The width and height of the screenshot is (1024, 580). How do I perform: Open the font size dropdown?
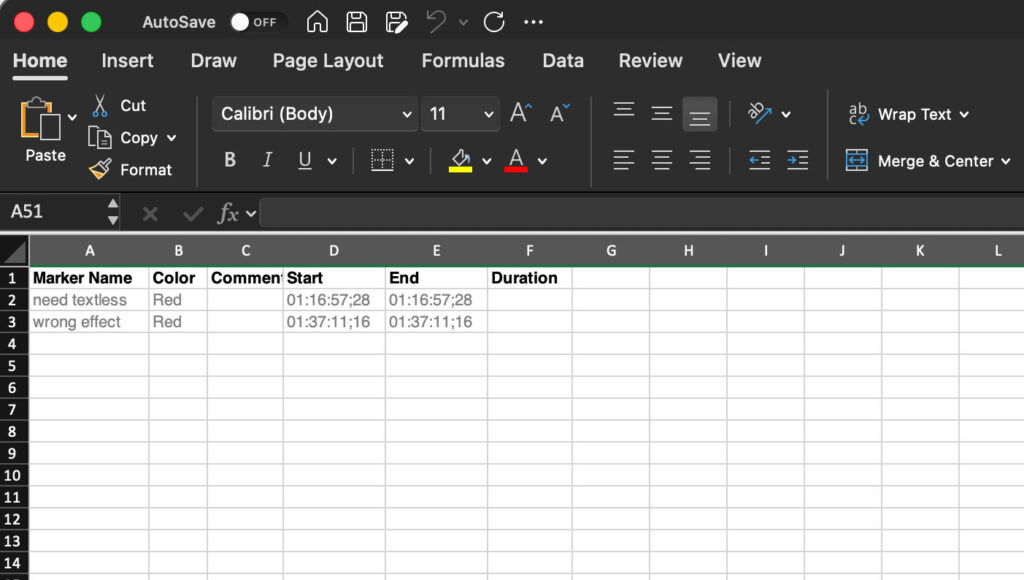(x=488, y=114)
